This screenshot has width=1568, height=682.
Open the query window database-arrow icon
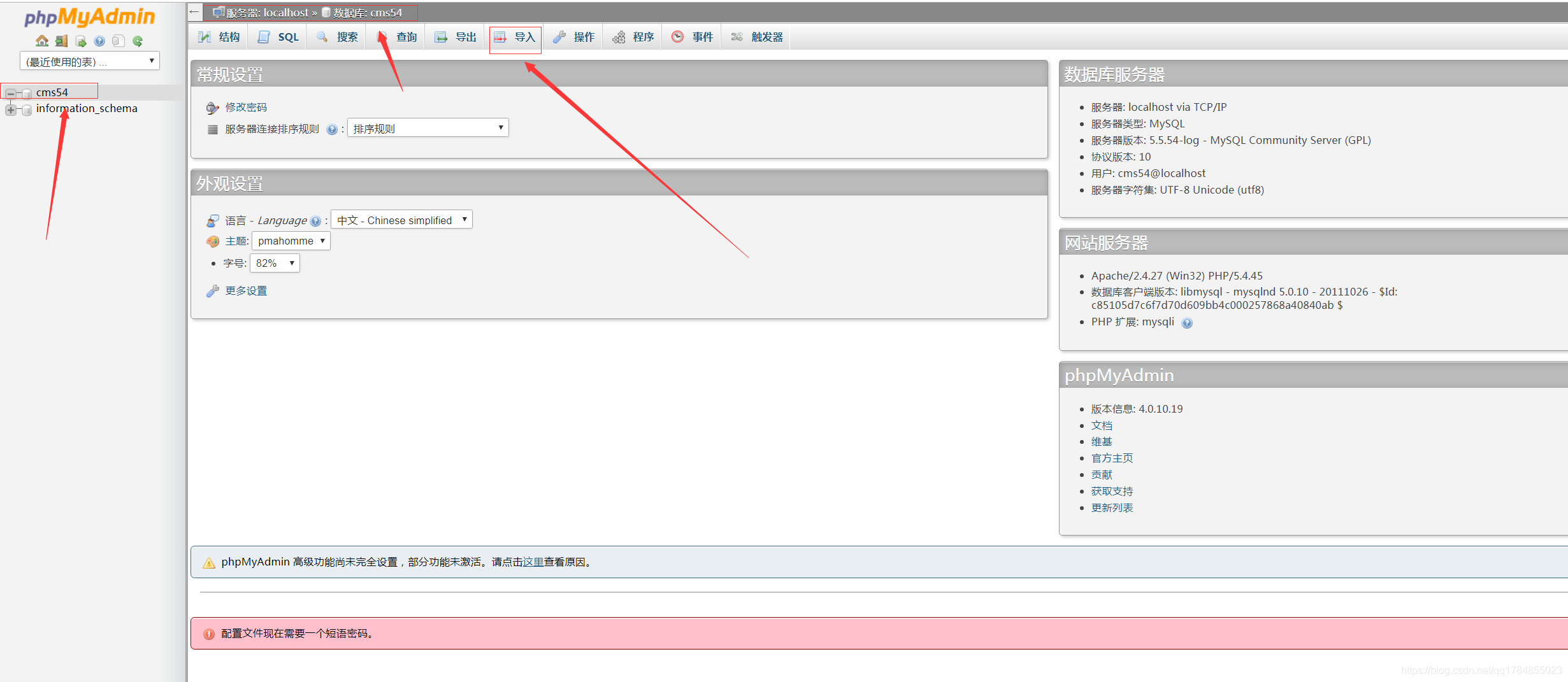80,41
